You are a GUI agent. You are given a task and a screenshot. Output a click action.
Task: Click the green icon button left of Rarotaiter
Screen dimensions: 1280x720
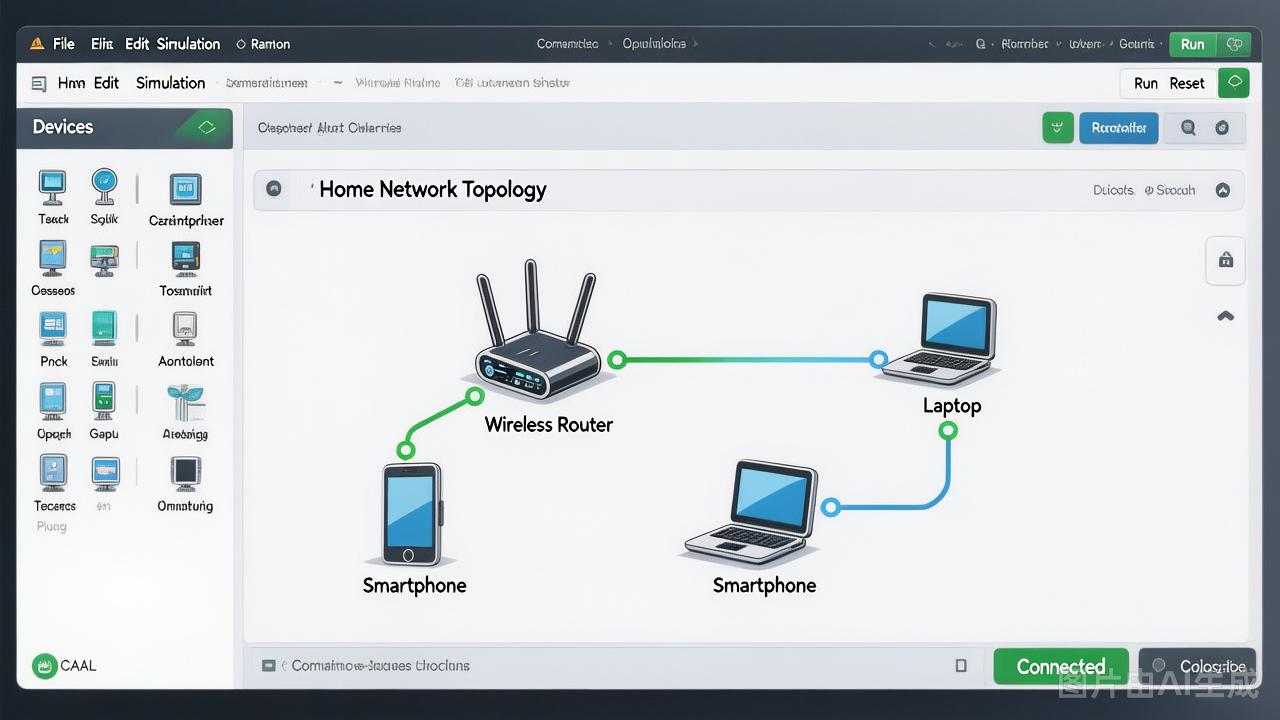tap(1057, 128)
